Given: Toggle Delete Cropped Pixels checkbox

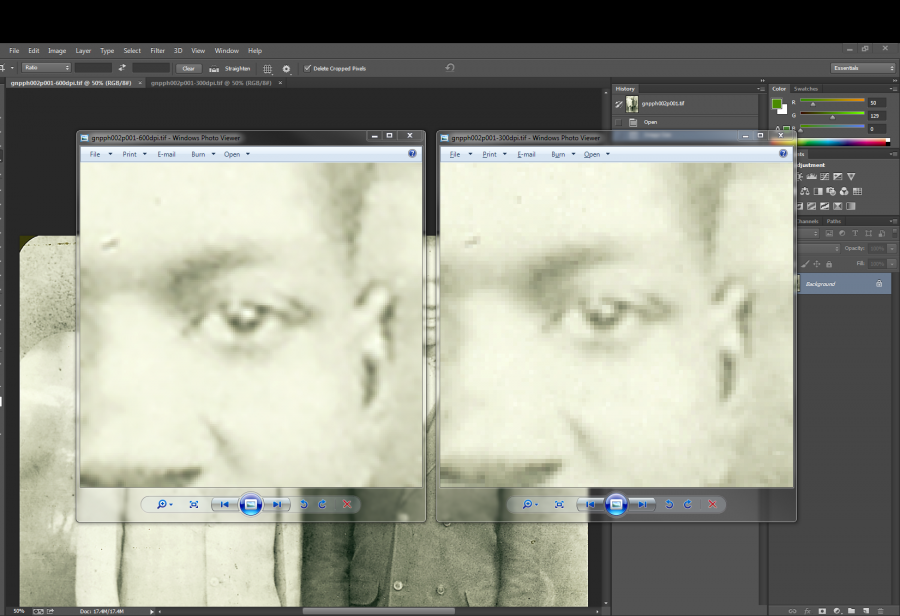Looking at the screenshot, I should point(308,68).
